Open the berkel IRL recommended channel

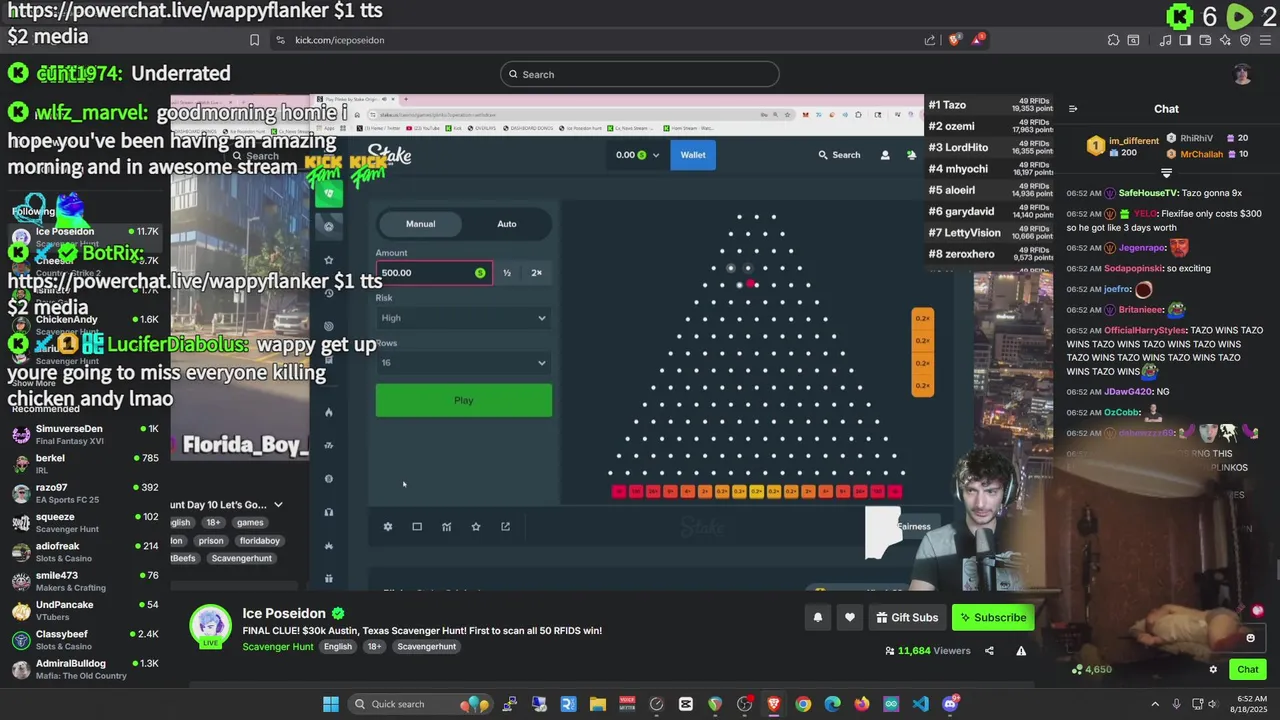pos(84,465)
